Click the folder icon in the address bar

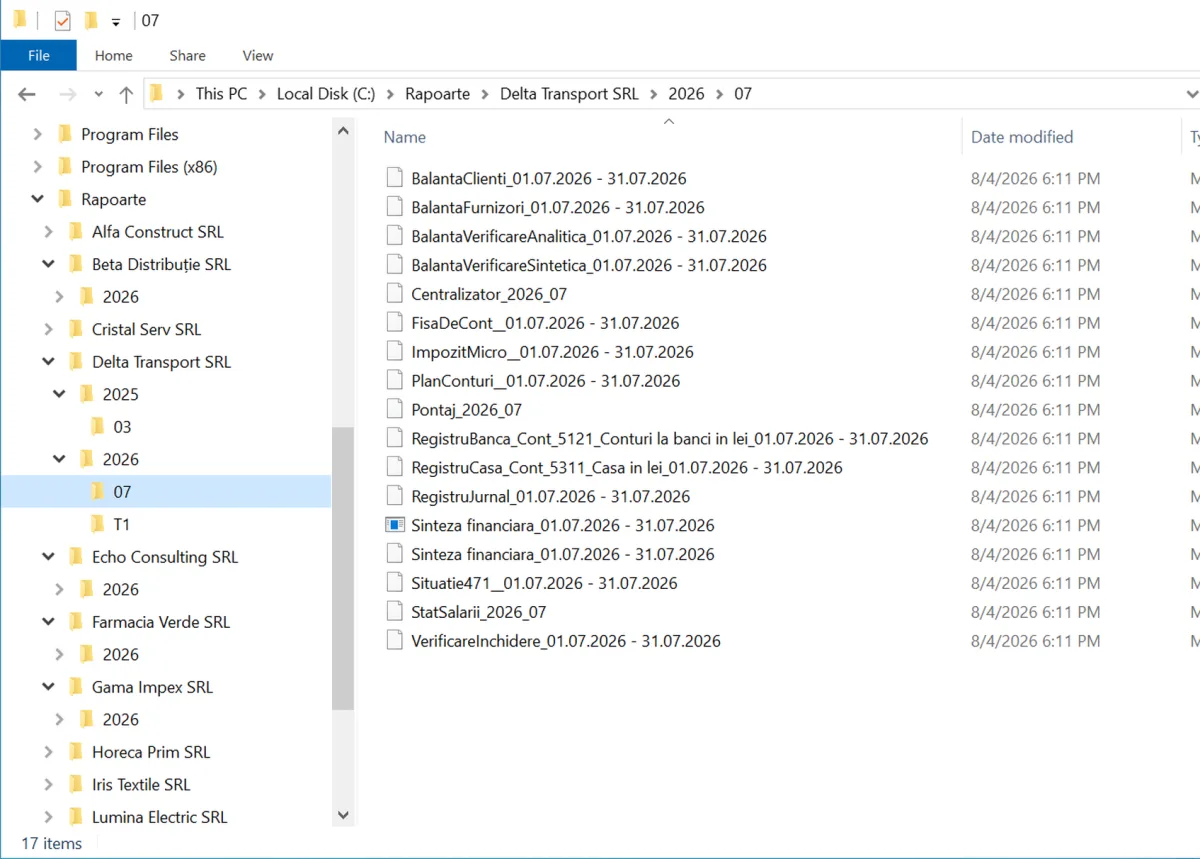[x=156, y=94]
